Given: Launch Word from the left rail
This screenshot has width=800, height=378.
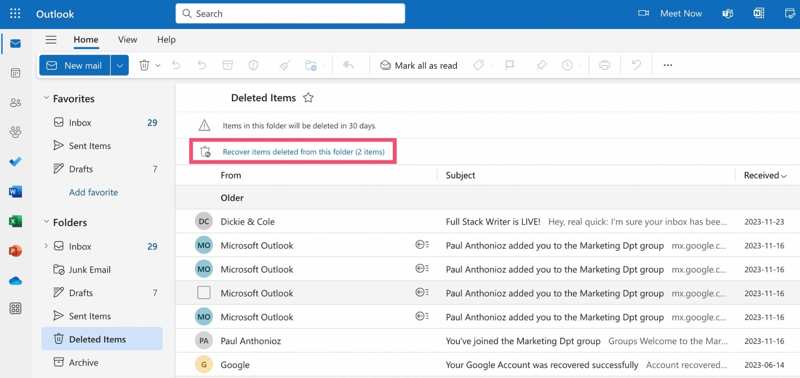Looking at the screenshot, I should (15, 192).
